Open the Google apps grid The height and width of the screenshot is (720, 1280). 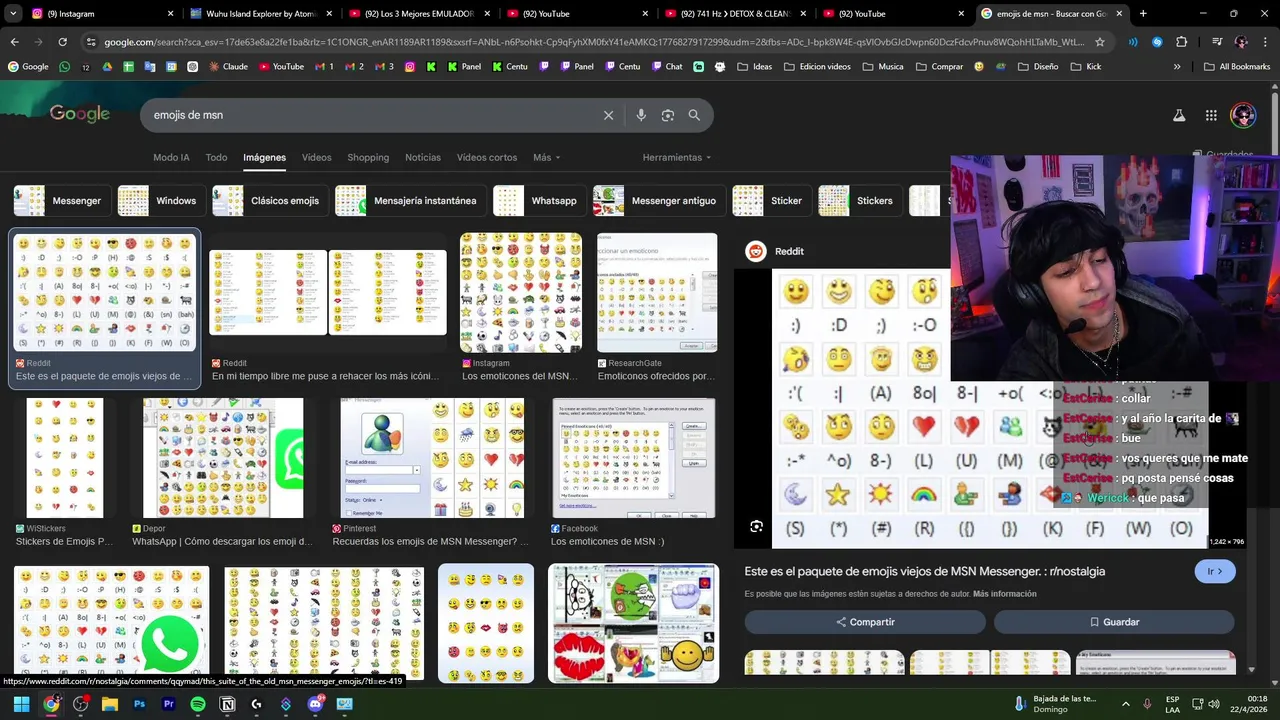pos(1211,115)
